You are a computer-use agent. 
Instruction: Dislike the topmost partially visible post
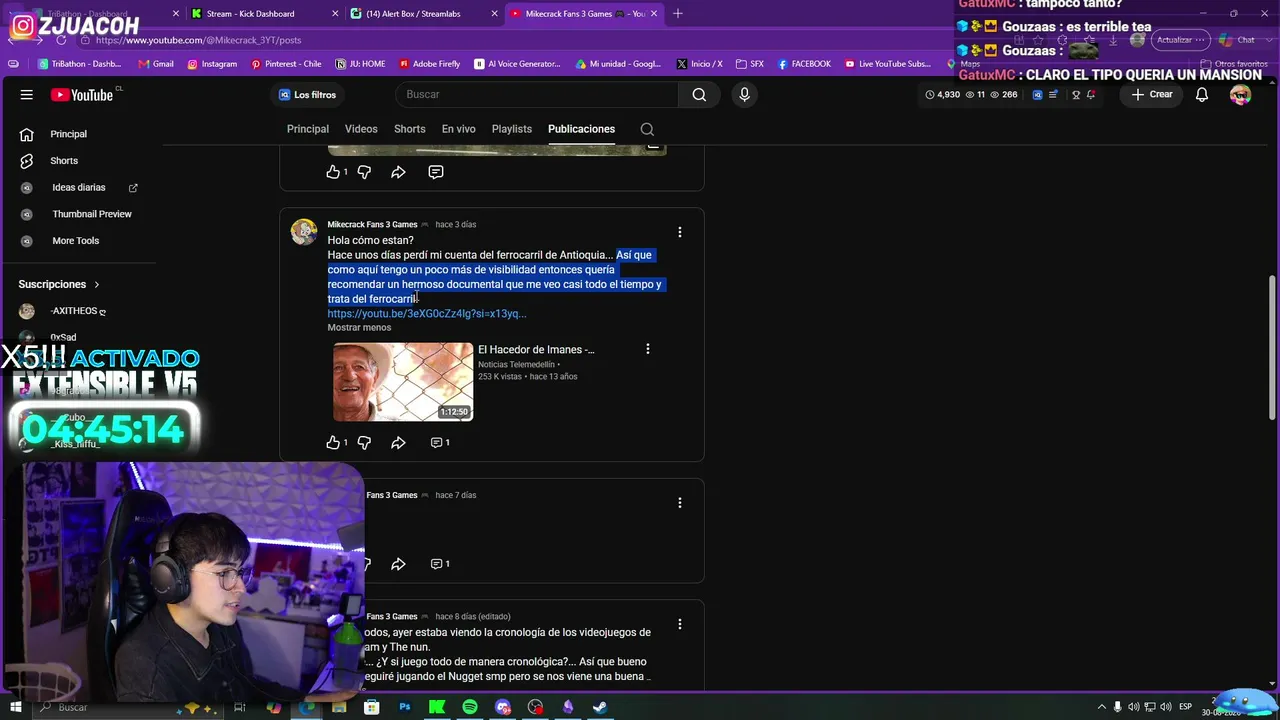point(364,172)
